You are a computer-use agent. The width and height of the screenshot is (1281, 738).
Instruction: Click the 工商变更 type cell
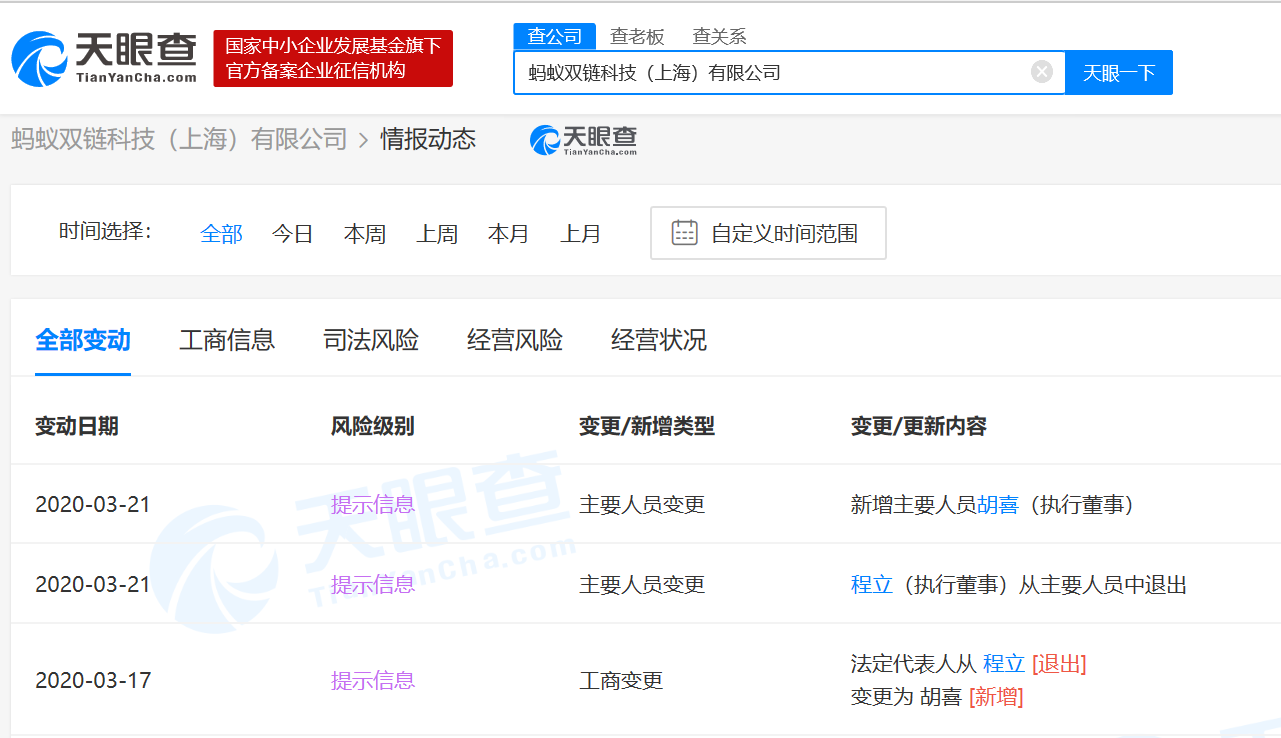click(621, 681)
